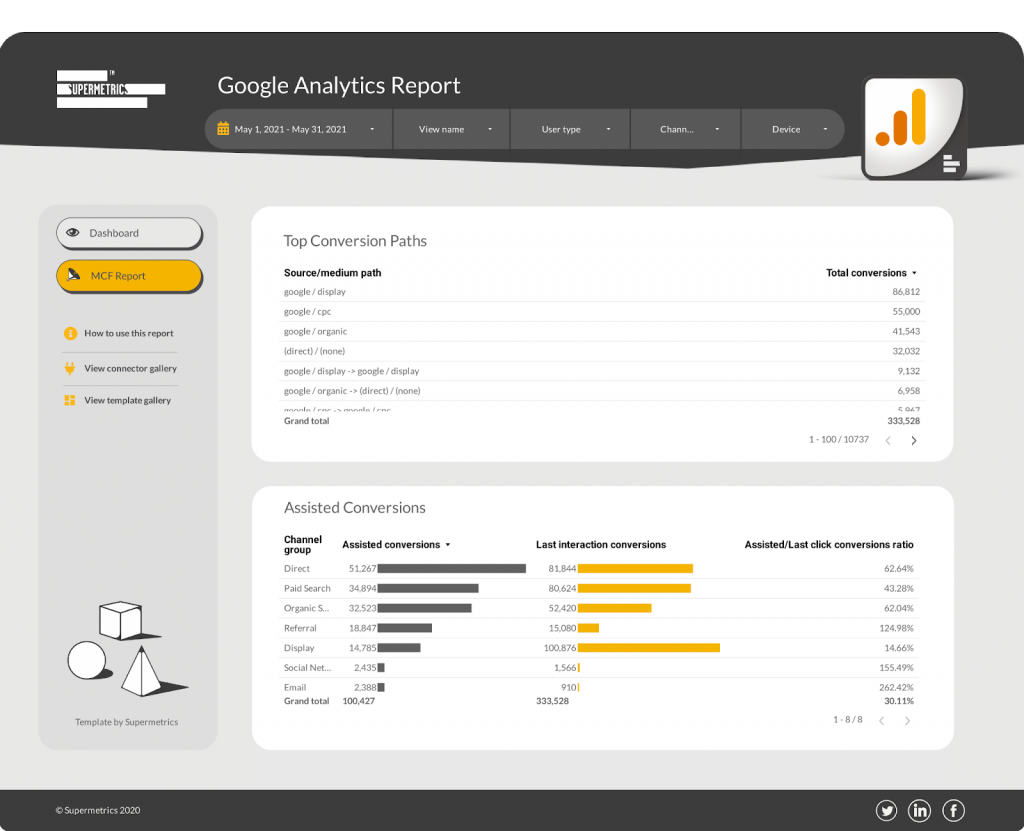Click the 1 - 100 / 10737 pagination text
Image resolution: width=1024 pixels, height=831 pixels.
point(839,440)
